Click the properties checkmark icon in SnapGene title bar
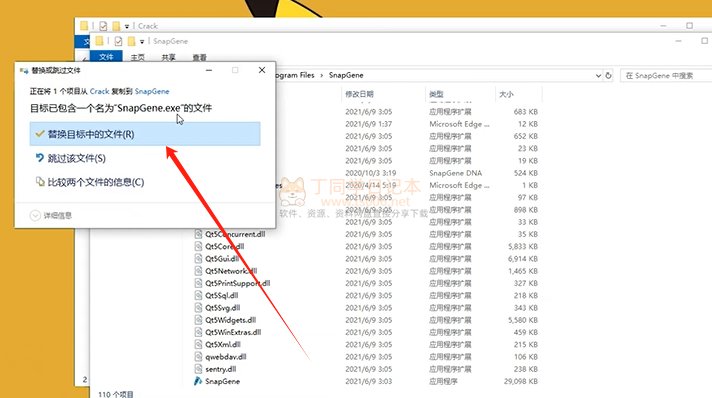Screen dimensions: 712x398 [118, 41]
